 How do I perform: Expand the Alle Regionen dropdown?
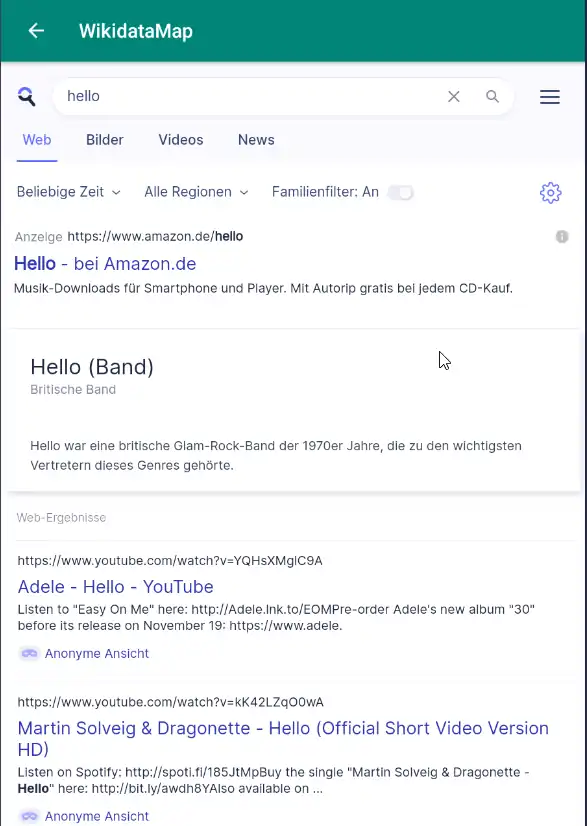click(196, 192)
